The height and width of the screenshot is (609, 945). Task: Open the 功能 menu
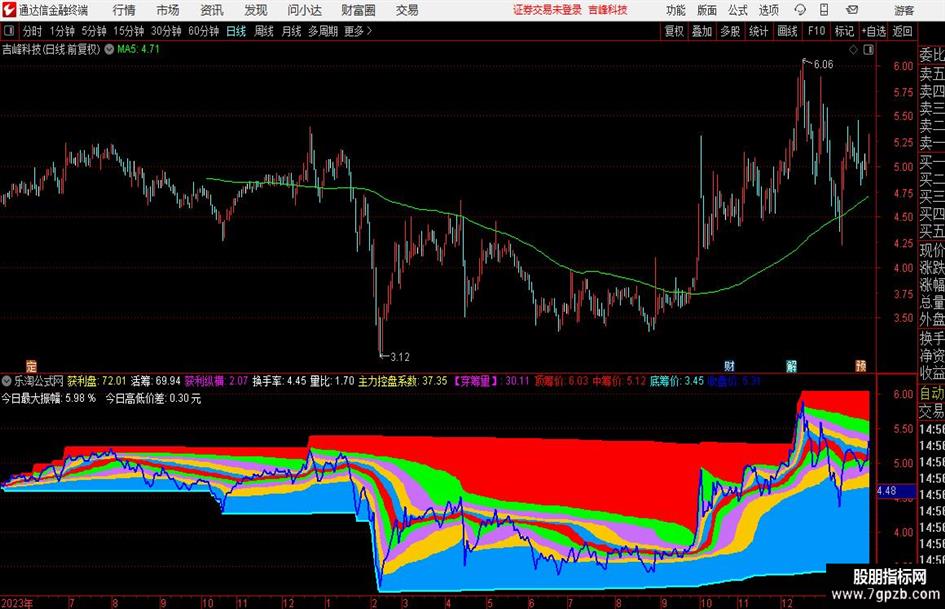point(676,10)
